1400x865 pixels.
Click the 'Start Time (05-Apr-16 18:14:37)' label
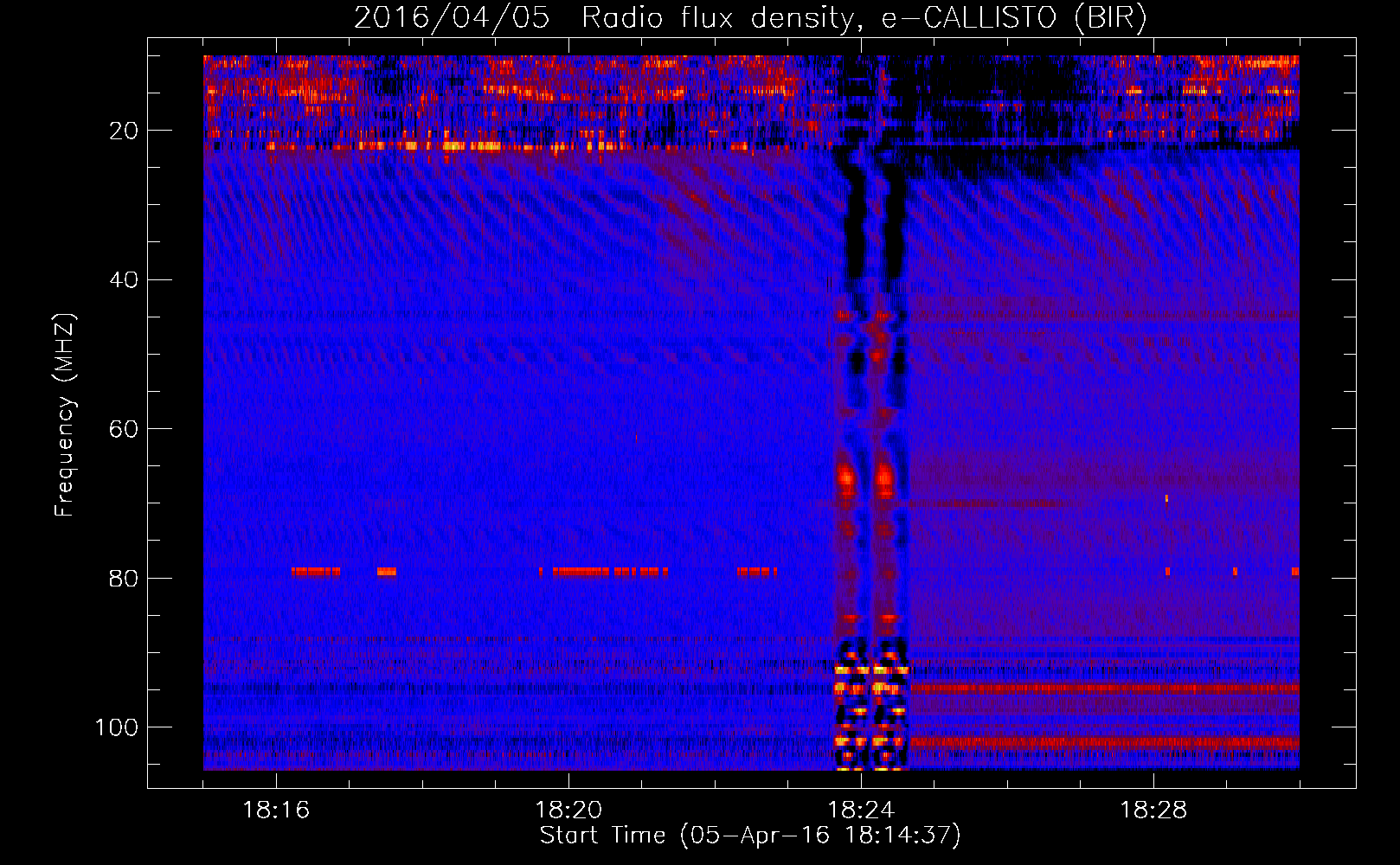pos(750,836)
